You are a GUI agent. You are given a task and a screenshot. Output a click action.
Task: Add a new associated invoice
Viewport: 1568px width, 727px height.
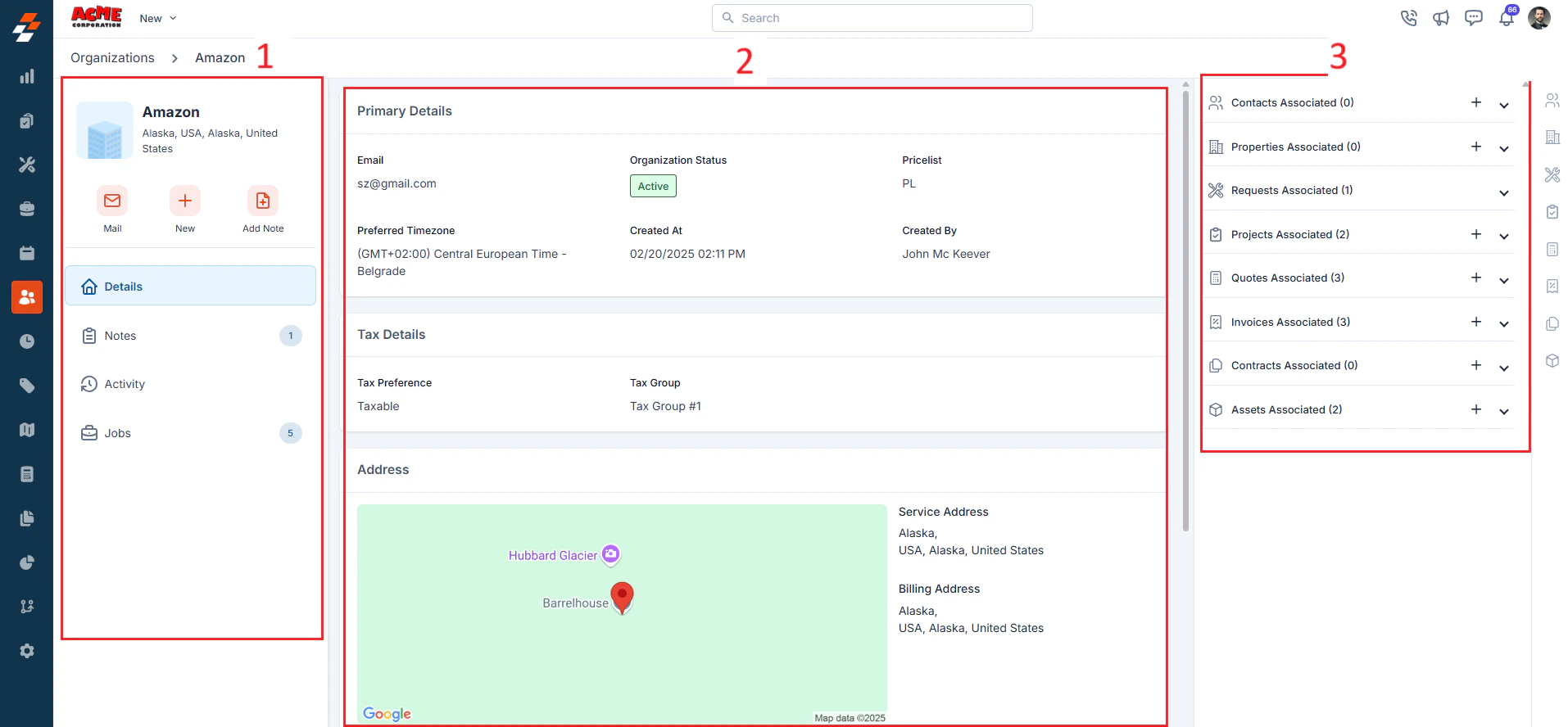pos(1476,322)
